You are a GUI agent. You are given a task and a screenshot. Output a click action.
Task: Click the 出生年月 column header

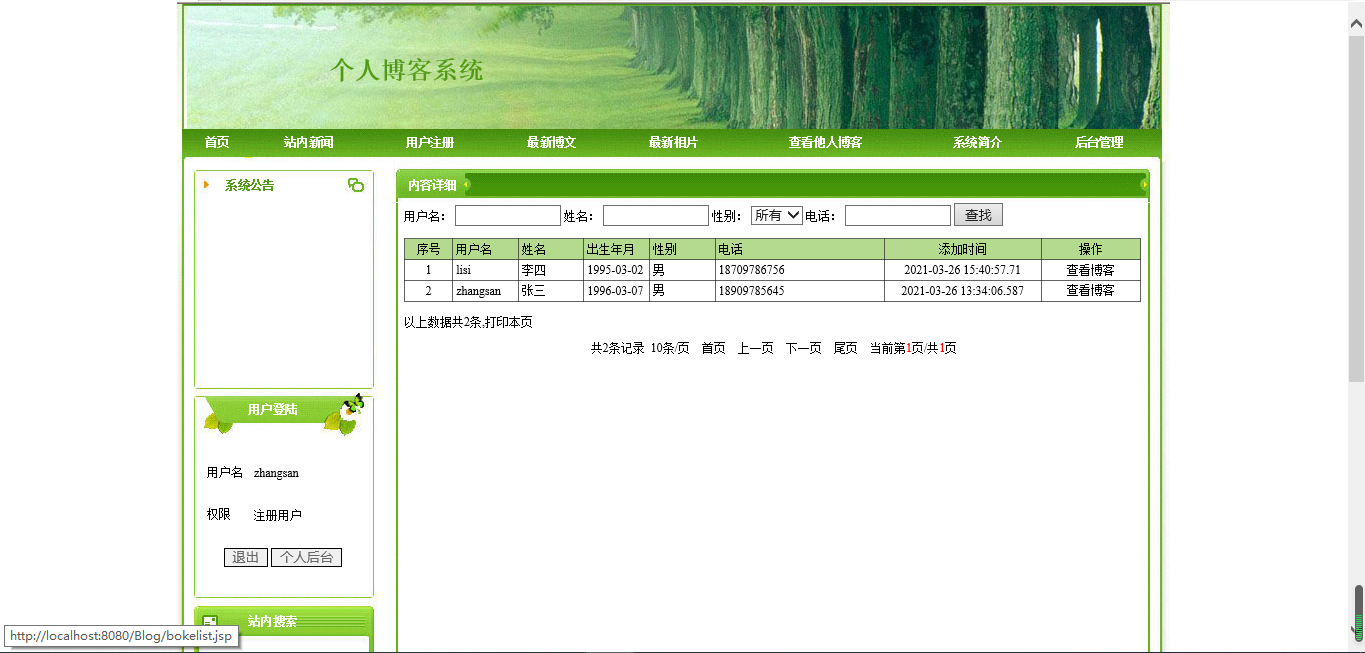tap(616, 249)
